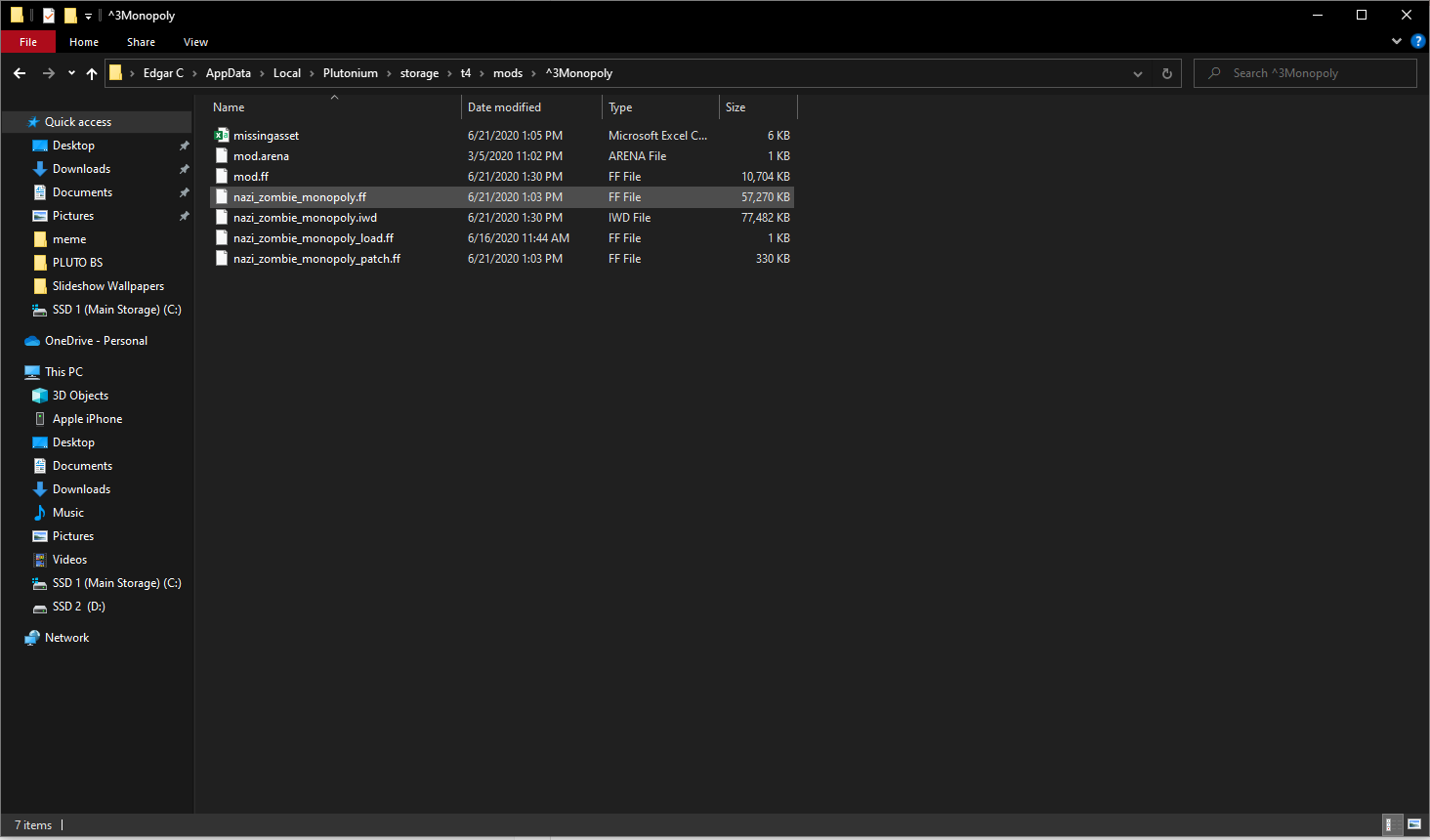1430x840 pixels.
Task: Click pin icon next to Downloads
Action: click(x=184, y=169)
